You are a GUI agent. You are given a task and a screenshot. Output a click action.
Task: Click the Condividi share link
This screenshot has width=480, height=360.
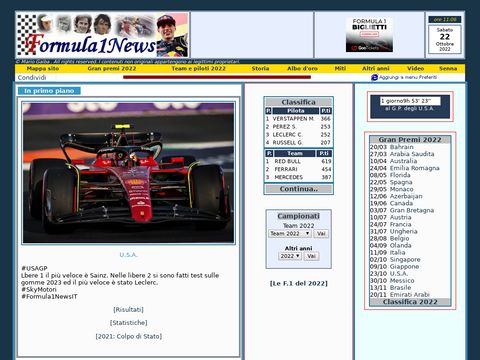pos(32,78)
